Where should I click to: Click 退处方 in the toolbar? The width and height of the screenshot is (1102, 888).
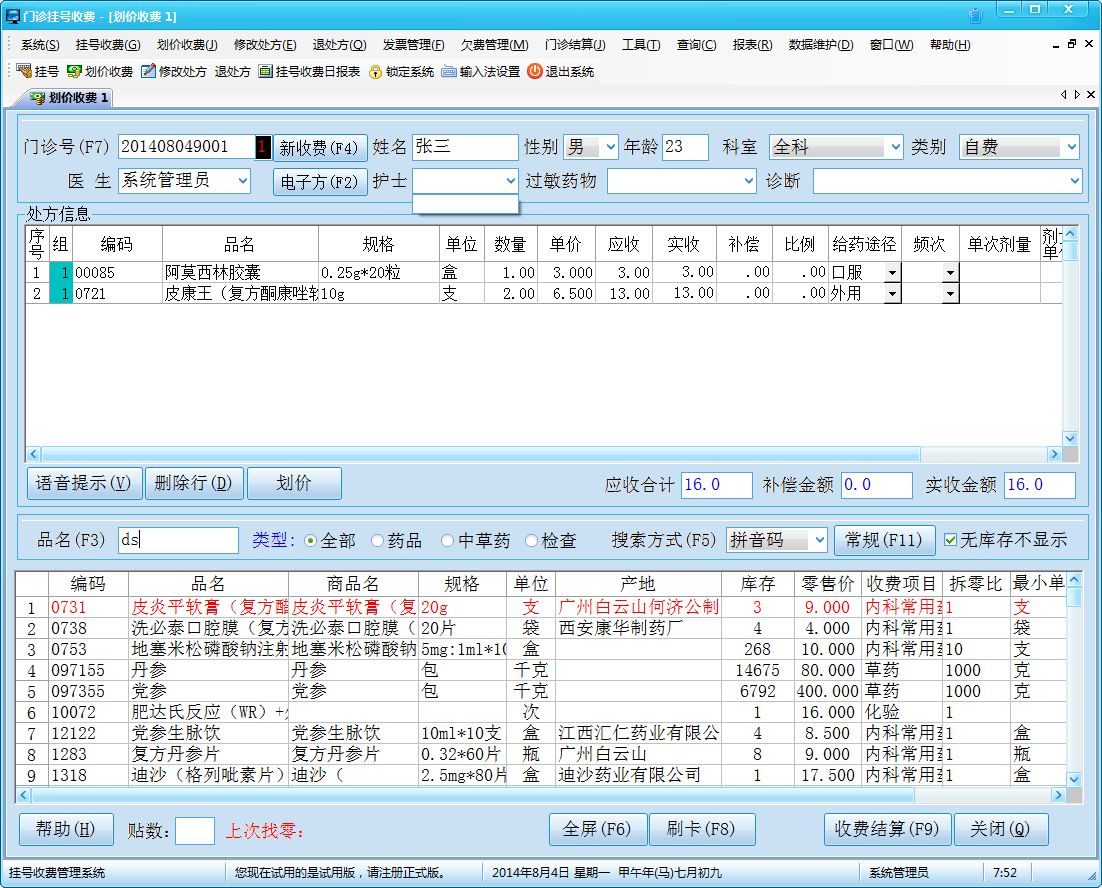[233, 72]
